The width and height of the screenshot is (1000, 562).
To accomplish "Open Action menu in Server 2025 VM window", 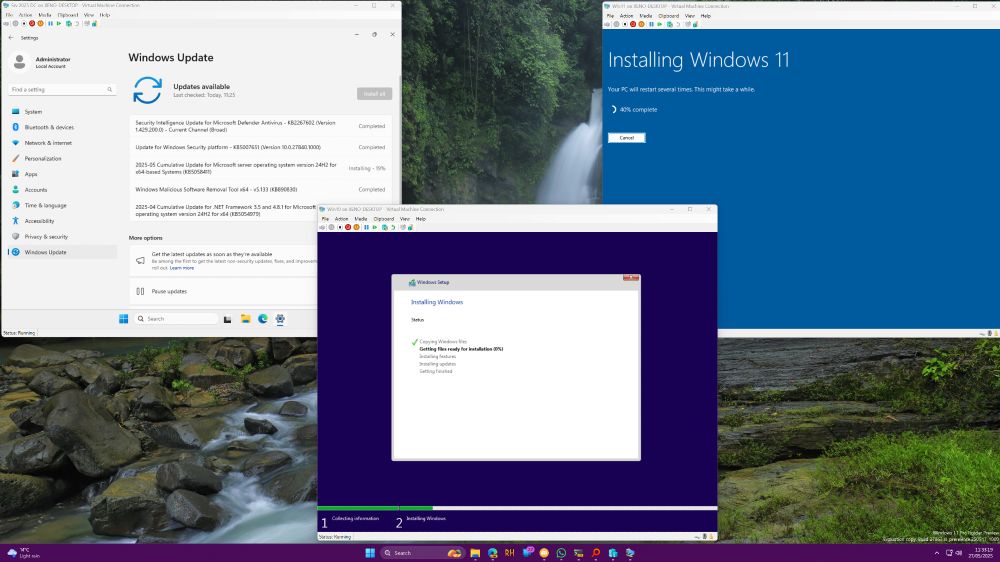I will point(26,15).
